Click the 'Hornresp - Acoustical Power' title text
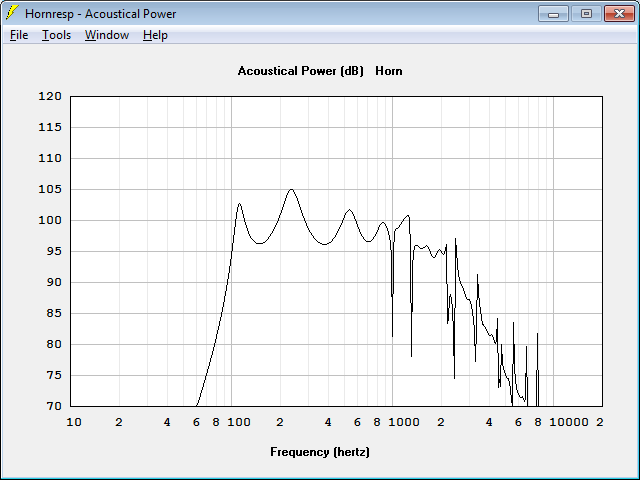 coord(100,14)
